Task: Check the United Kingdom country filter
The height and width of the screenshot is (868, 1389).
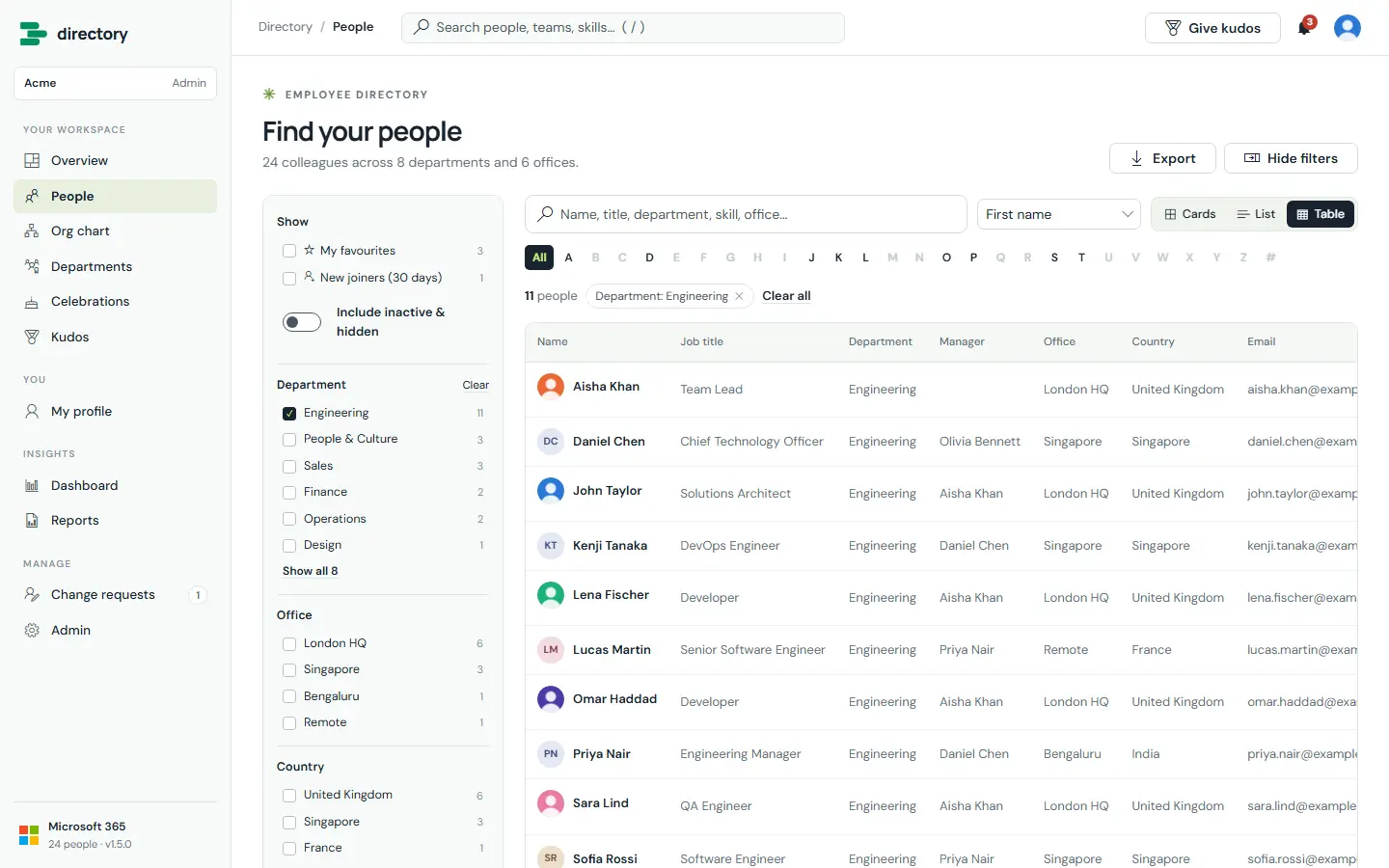Action: point(289,796)
